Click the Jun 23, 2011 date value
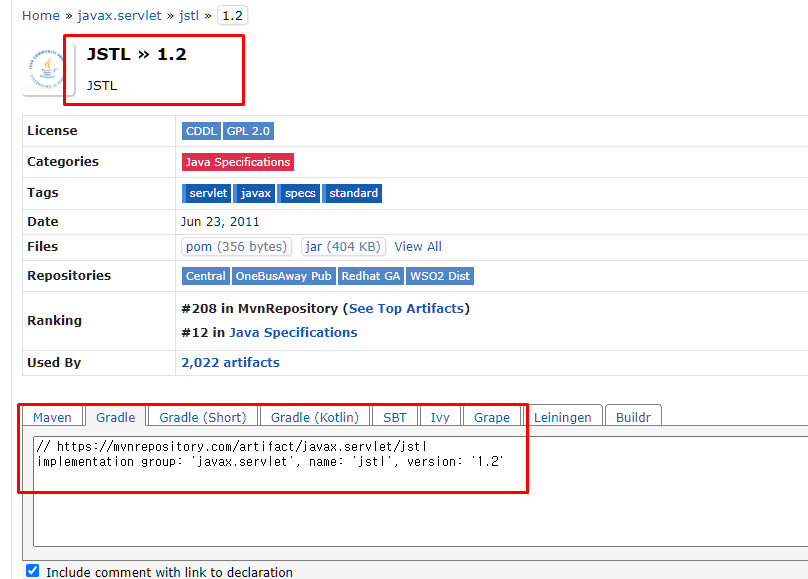 click(220, 222)
